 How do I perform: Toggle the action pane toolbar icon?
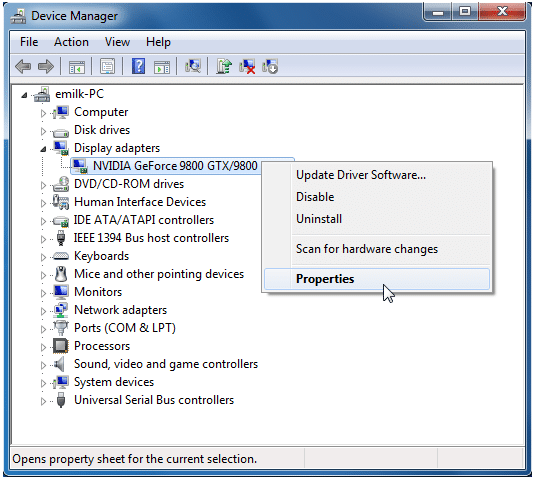(162, 67)
